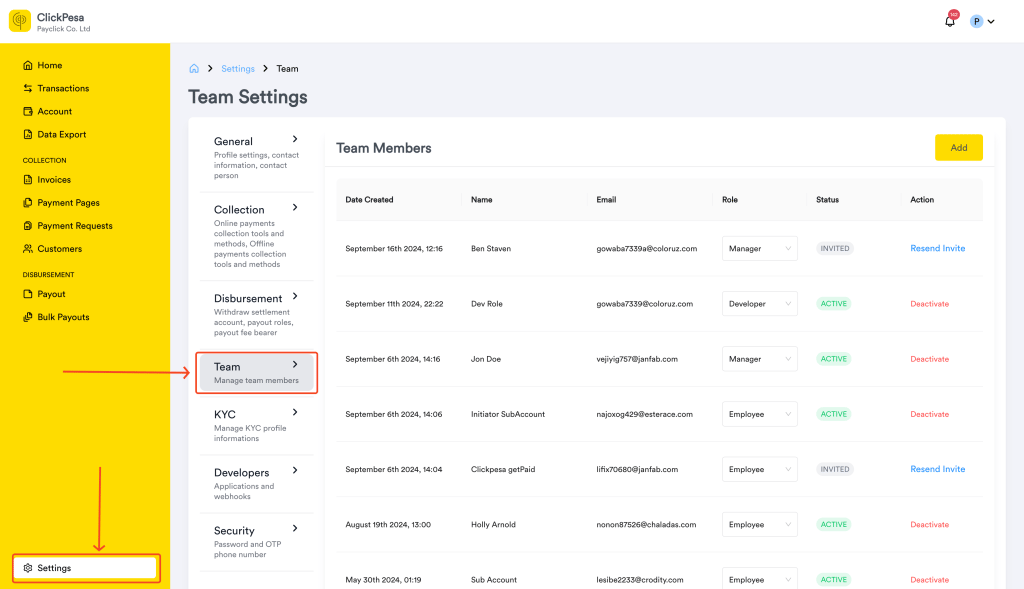The image size is (1024, 589).
Task: Deactivate the Dev Role member
Action: (929, 304)
